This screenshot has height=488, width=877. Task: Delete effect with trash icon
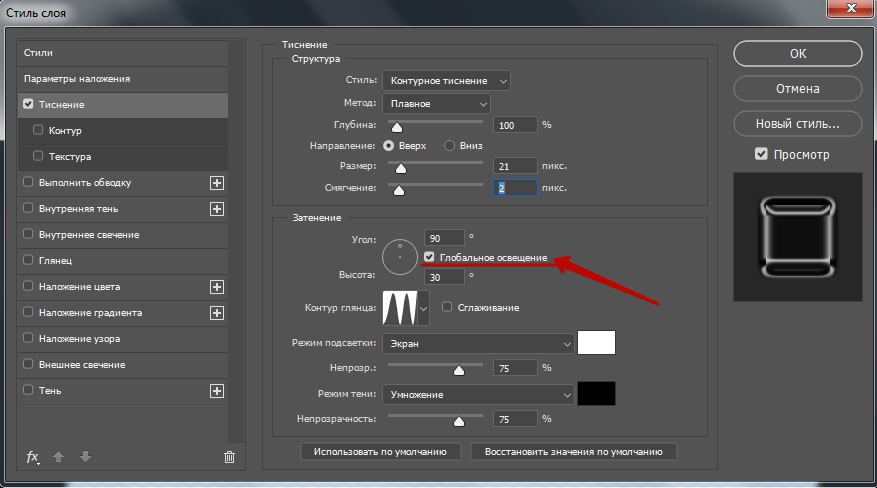[229, 457]
